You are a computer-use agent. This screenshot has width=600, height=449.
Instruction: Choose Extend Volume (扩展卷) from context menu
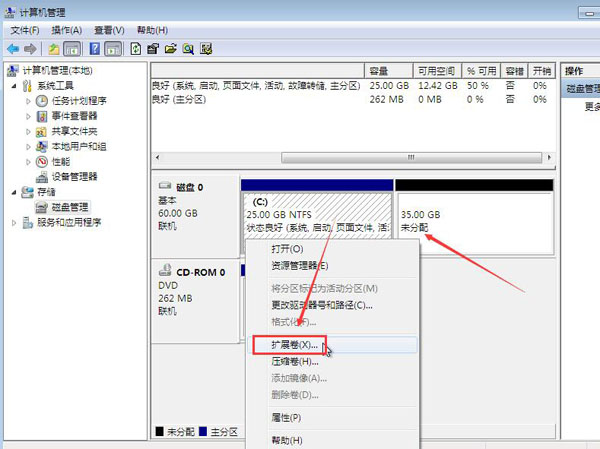(294, 344)
